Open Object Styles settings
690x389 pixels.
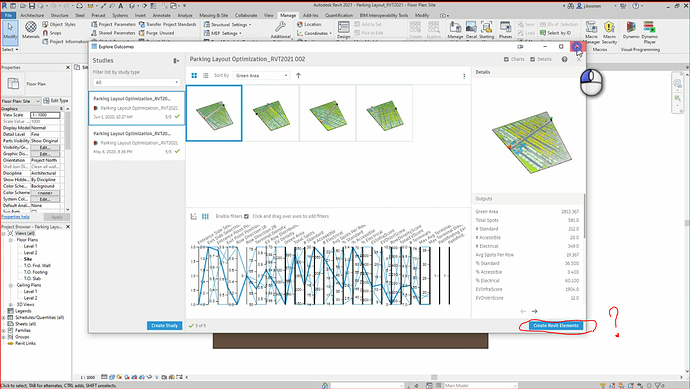(59, 25)
